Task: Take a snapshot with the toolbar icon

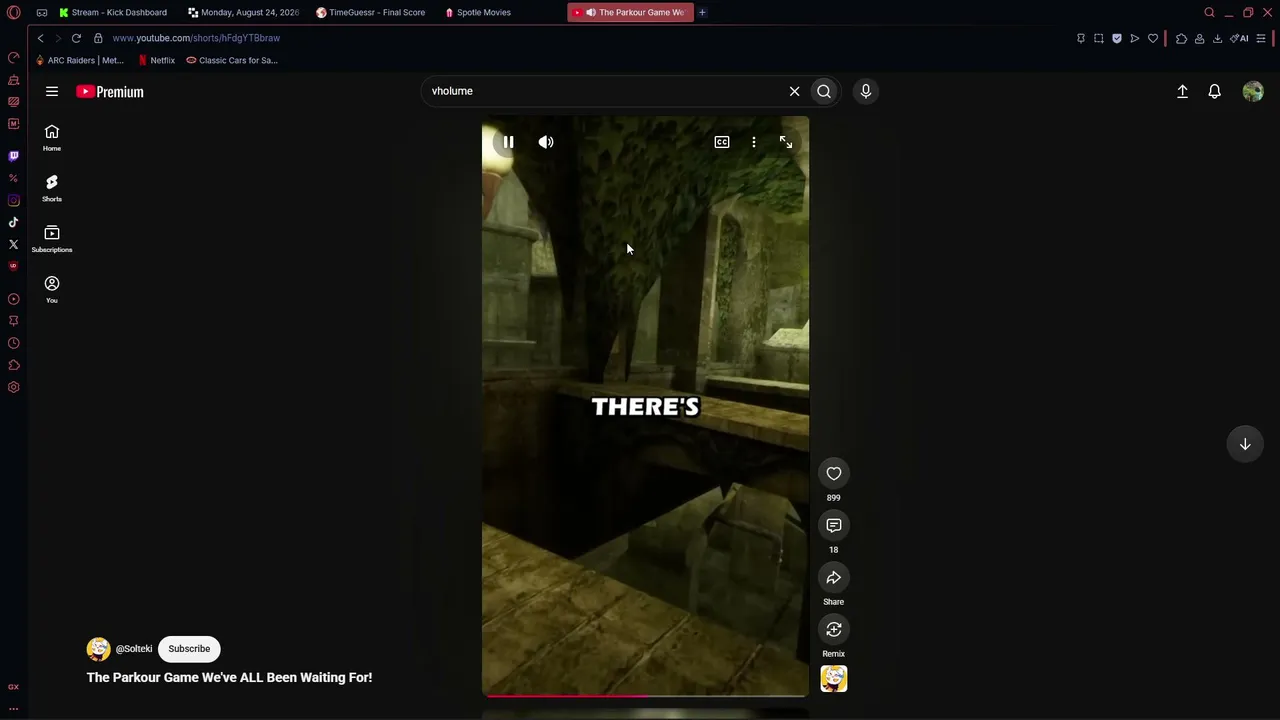Action: 1099,38
